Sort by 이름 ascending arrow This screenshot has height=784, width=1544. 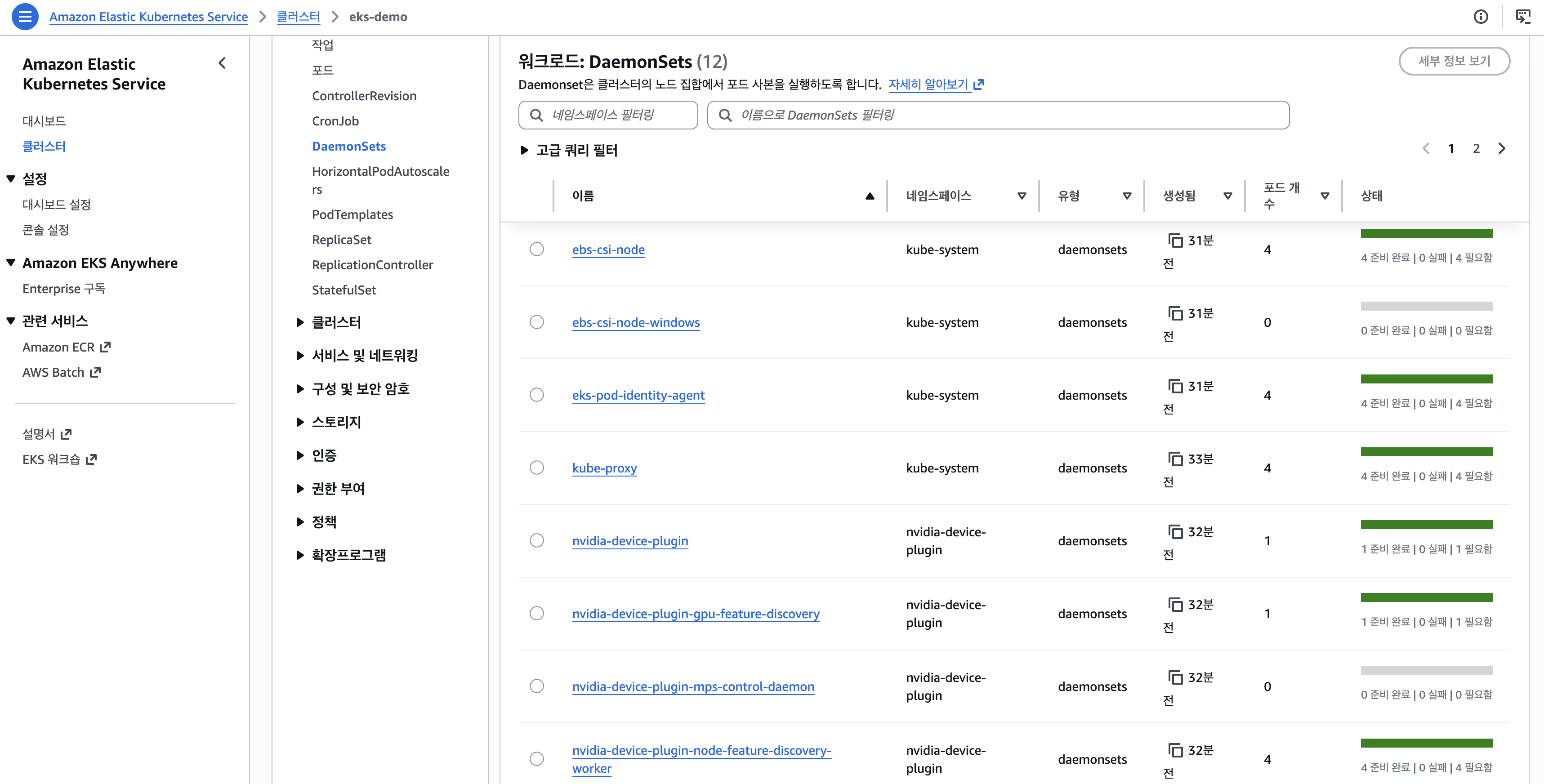point(870,196)
